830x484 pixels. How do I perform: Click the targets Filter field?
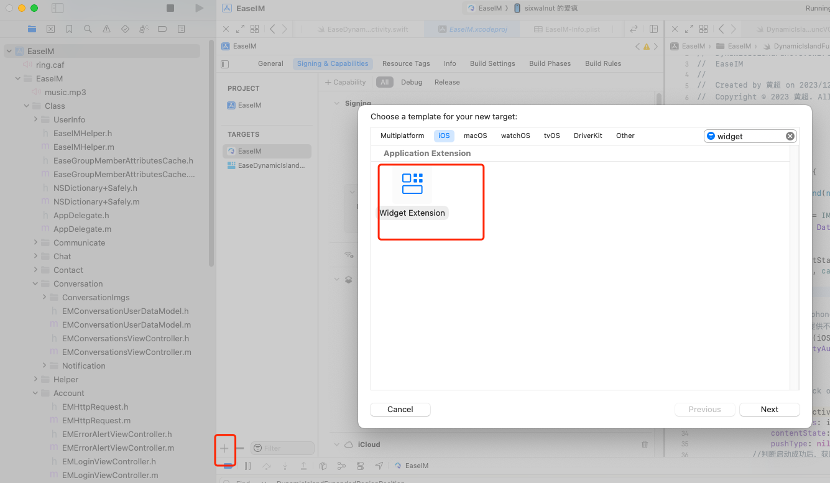[x=282, y=449]
